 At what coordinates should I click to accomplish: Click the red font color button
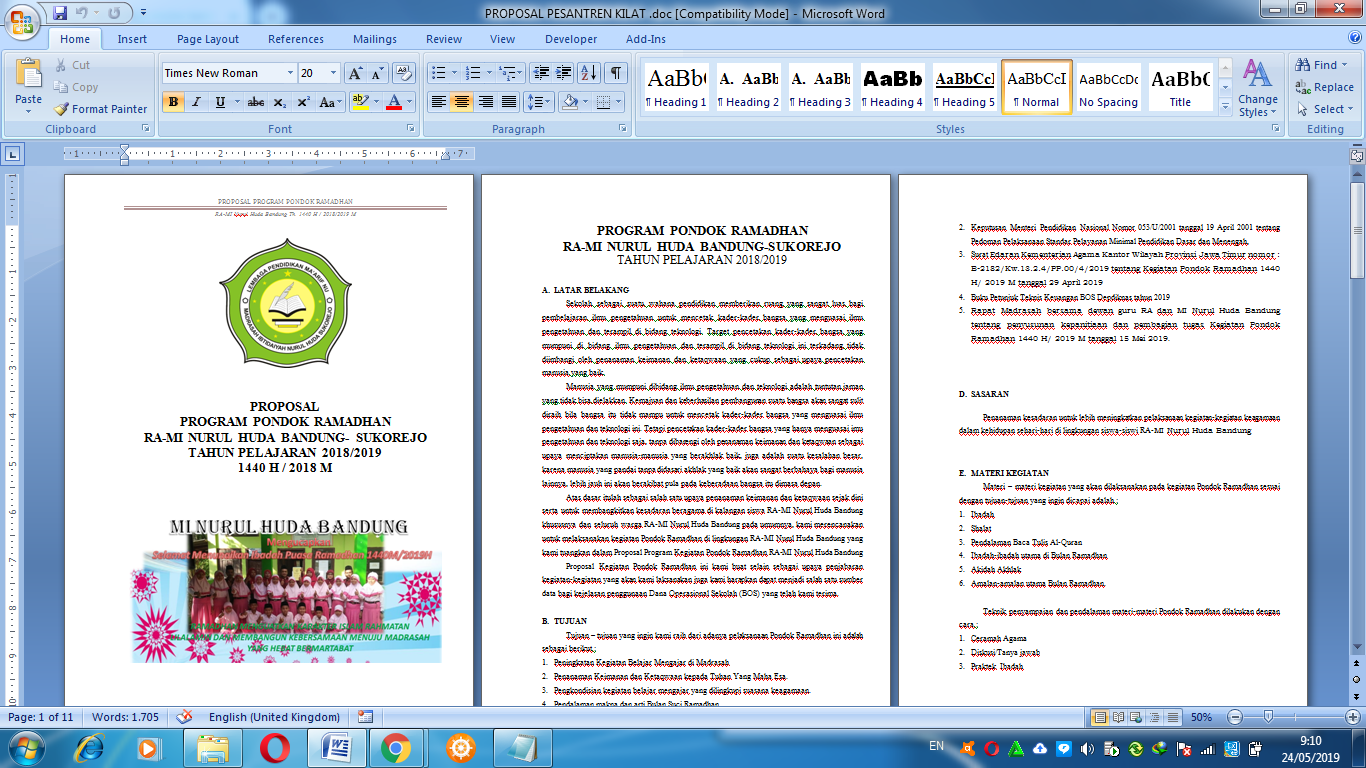[x=394, y=102]
